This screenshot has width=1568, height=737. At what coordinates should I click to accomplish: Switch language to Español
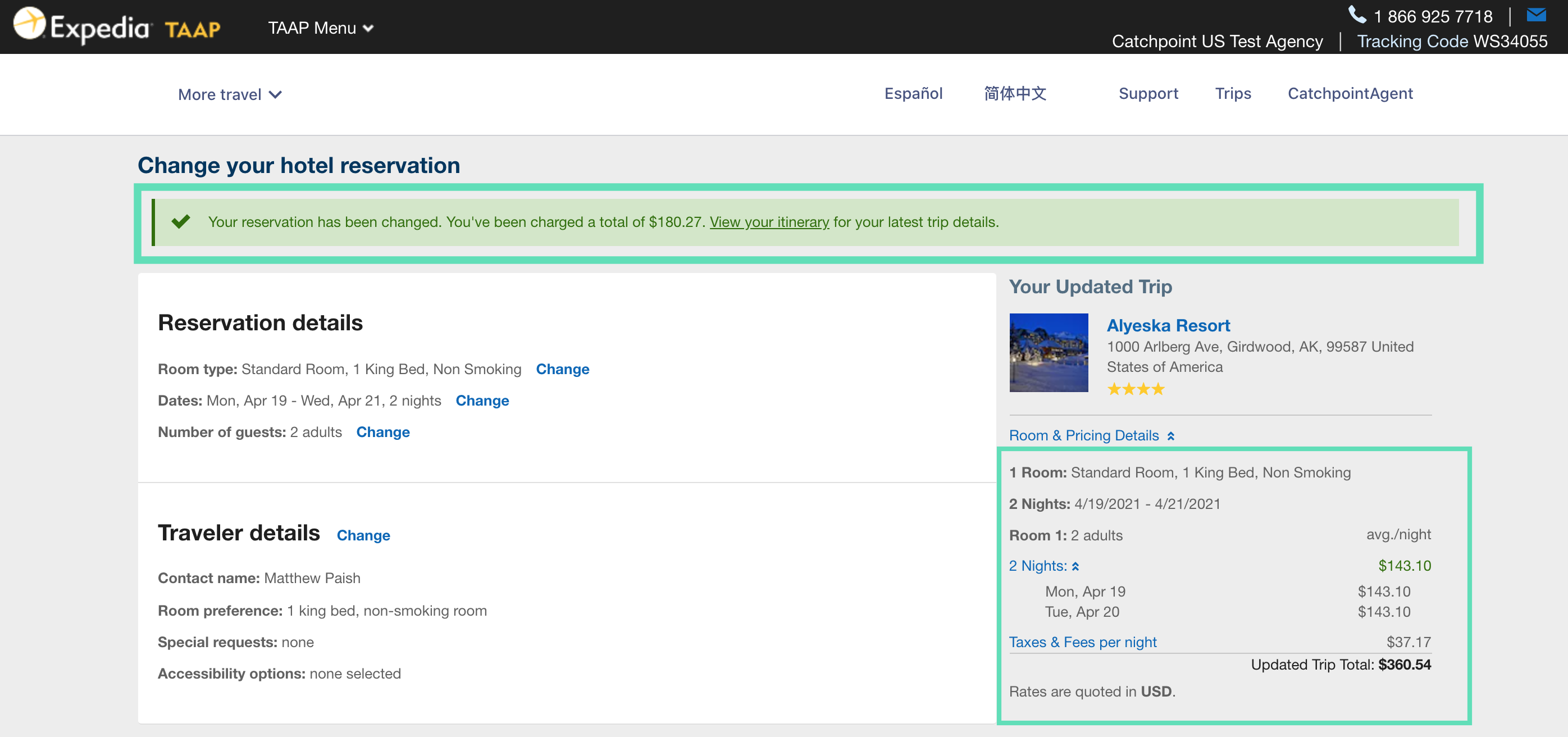tap(913, 93)
